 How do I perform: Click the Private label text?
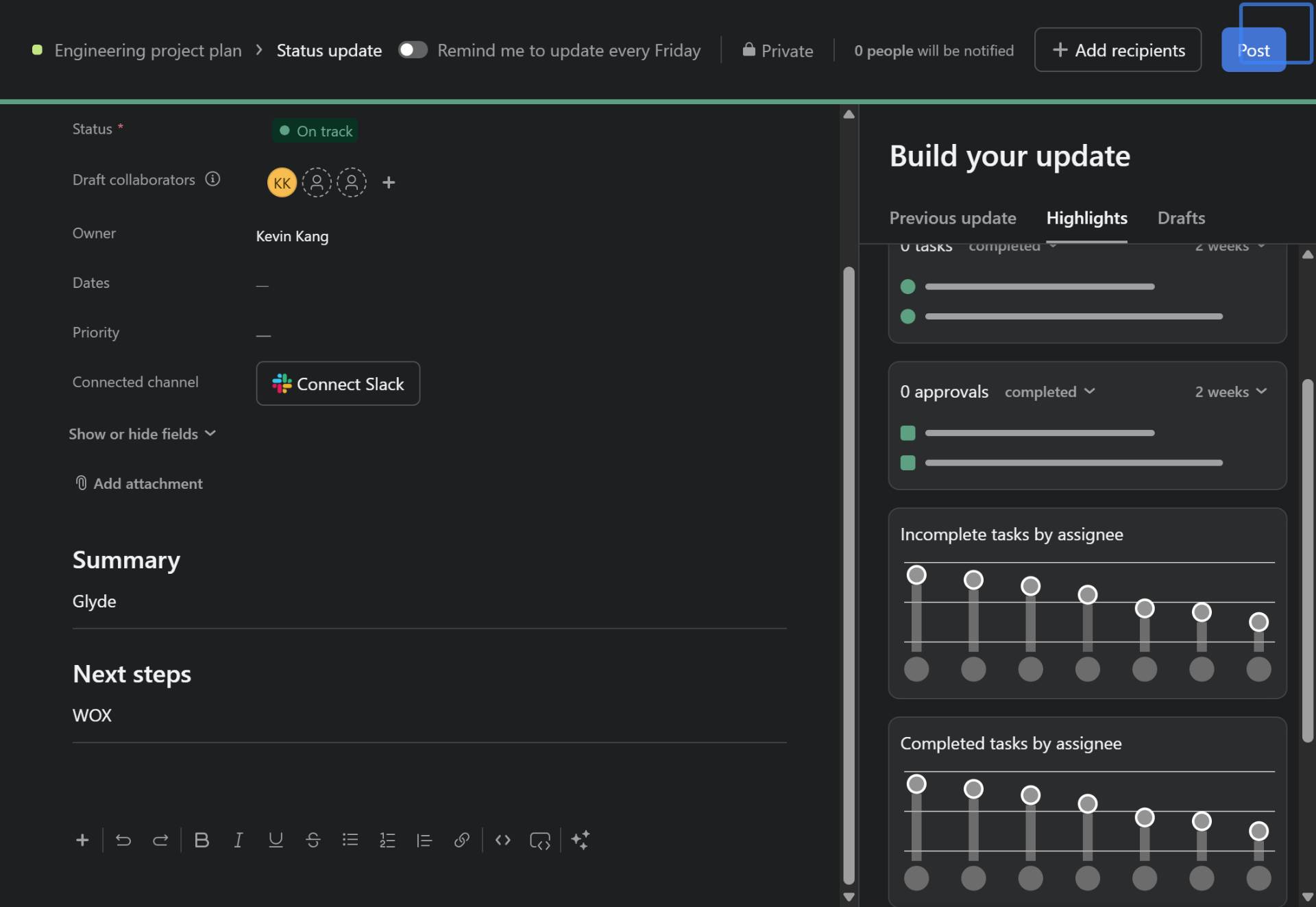pyautogui.click(x=787, y=50)
